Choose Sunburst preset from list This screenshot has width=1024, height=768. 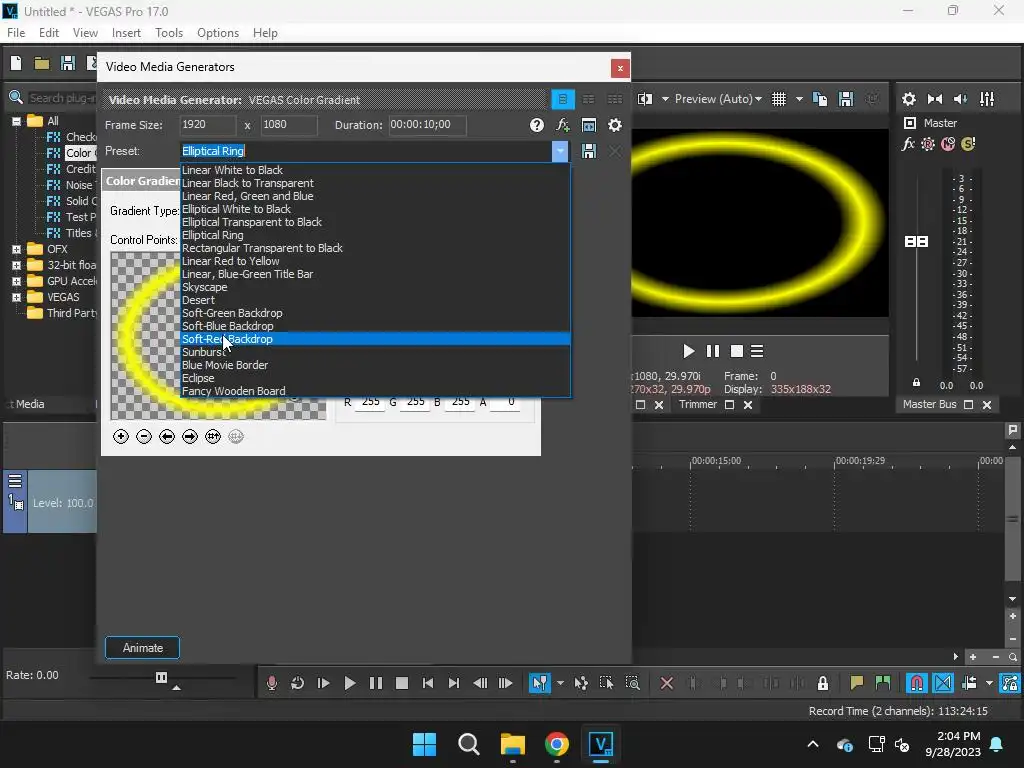(x=376, y=353)
